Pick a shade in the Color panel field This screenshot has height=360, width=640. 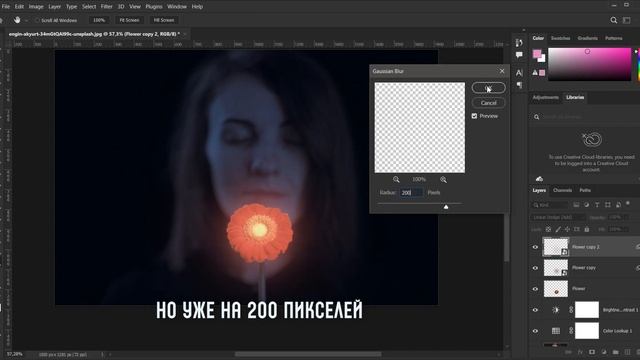coord(589,64)
